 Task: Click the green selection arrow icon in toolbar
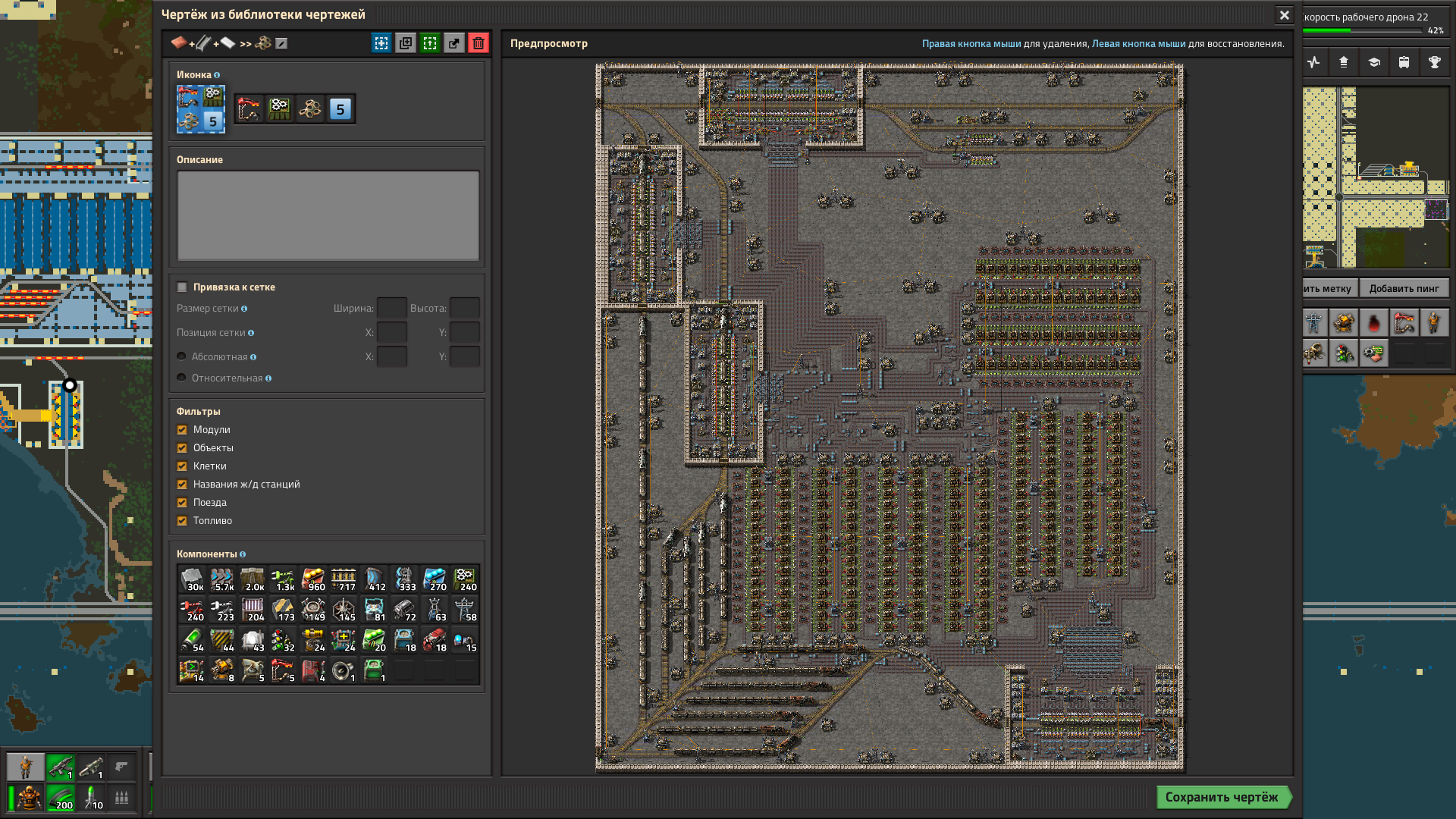430,43
